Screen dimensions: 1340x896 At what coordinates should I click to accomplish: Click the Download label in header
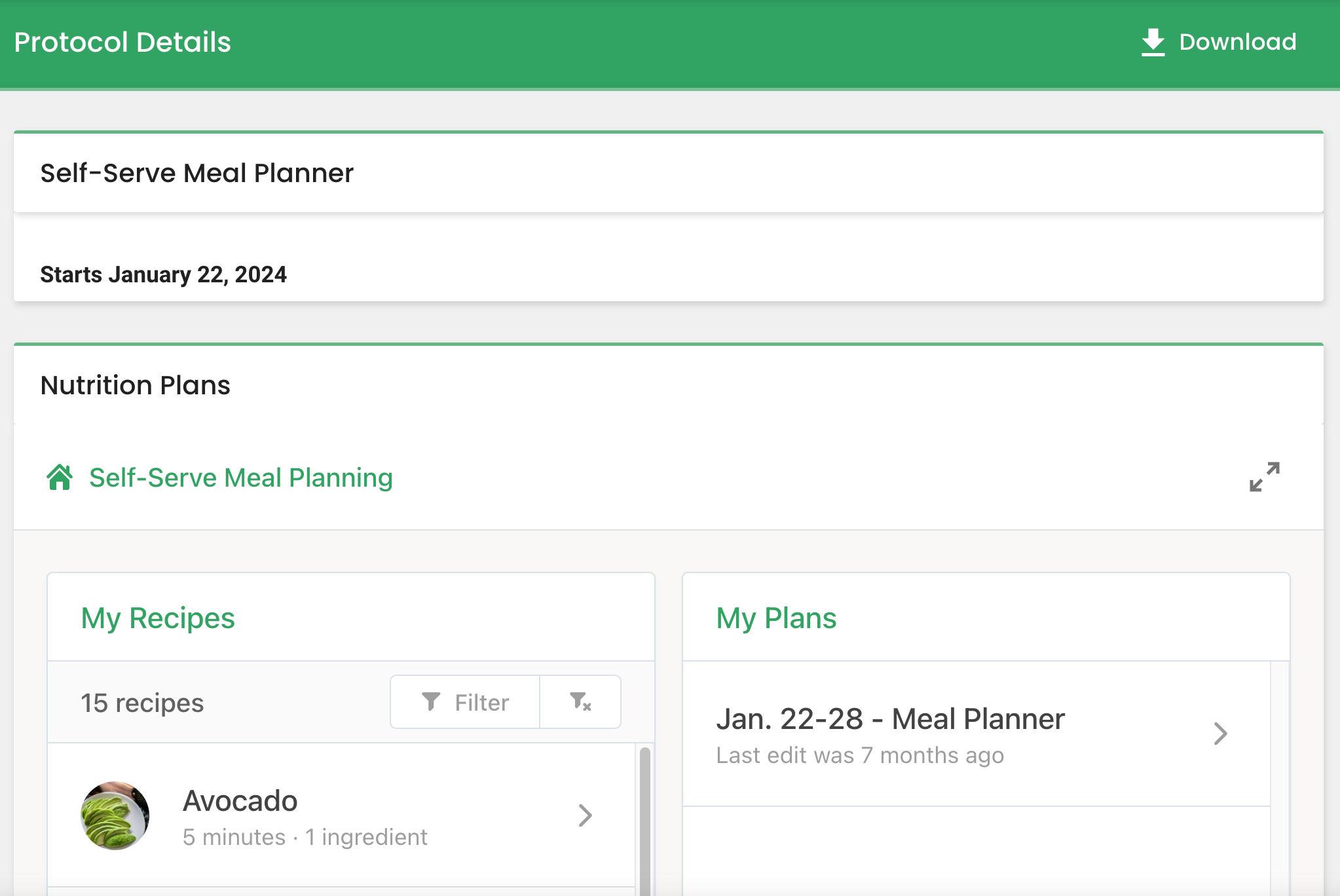pyautogui.click(x=1237, y=42)
